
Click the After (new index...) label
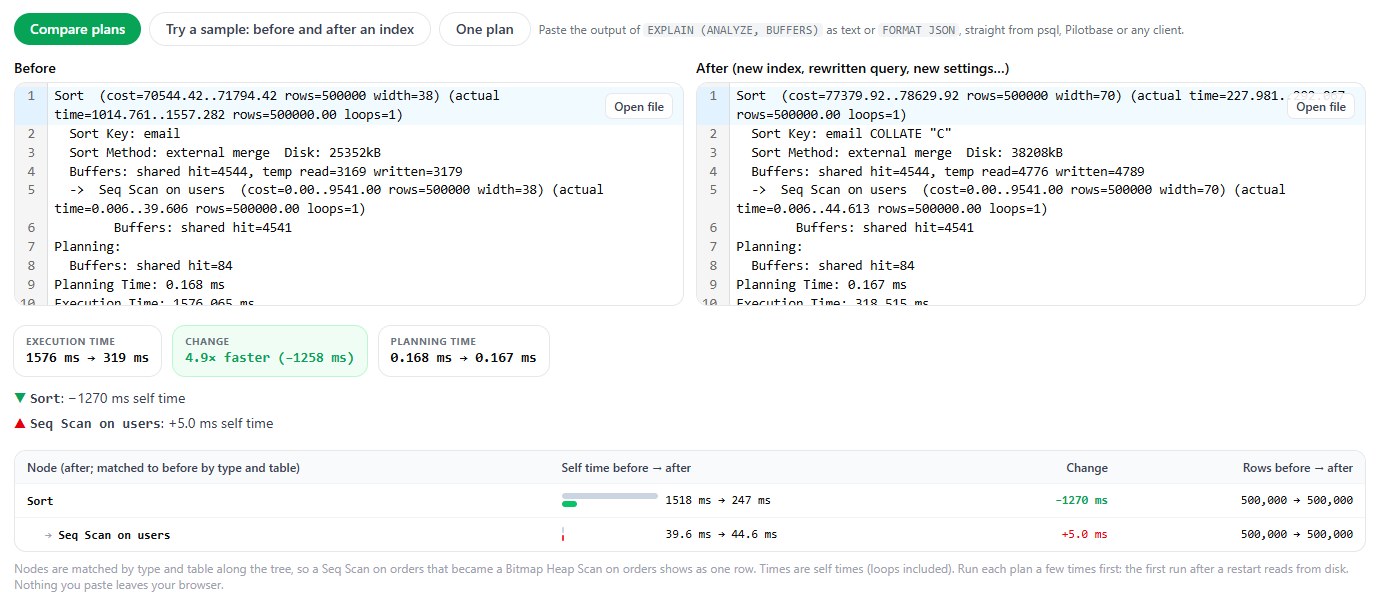(x=852, y=68)
